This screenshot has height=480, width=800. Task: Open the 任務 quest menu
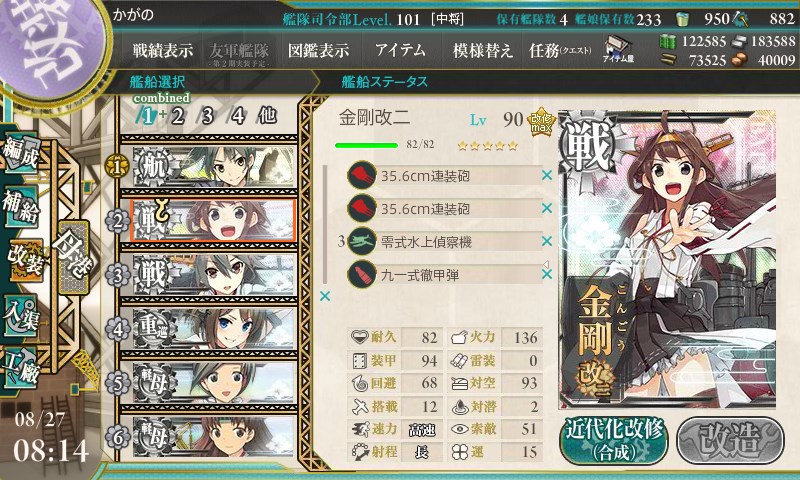click(560, 50)
